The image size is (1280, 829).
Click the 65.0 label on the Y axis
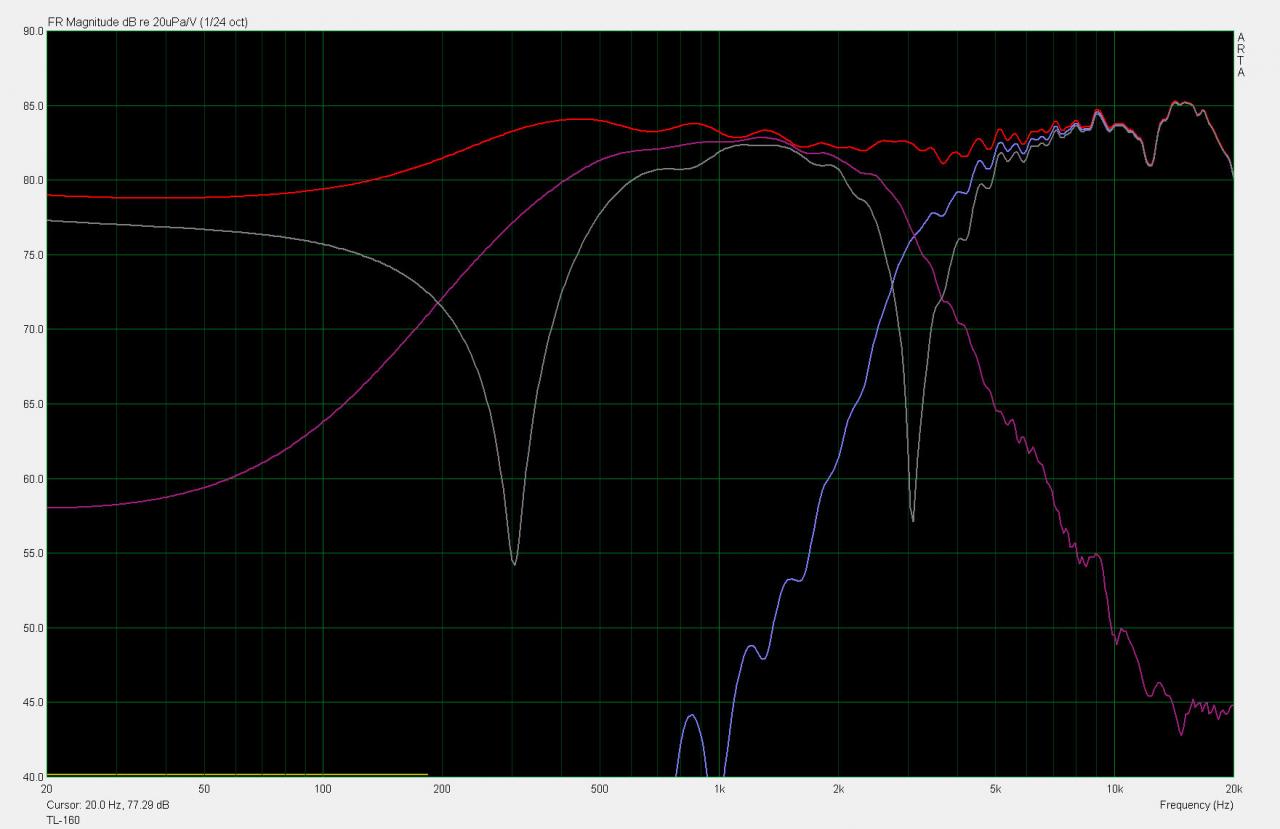click(x=33, y=404)
